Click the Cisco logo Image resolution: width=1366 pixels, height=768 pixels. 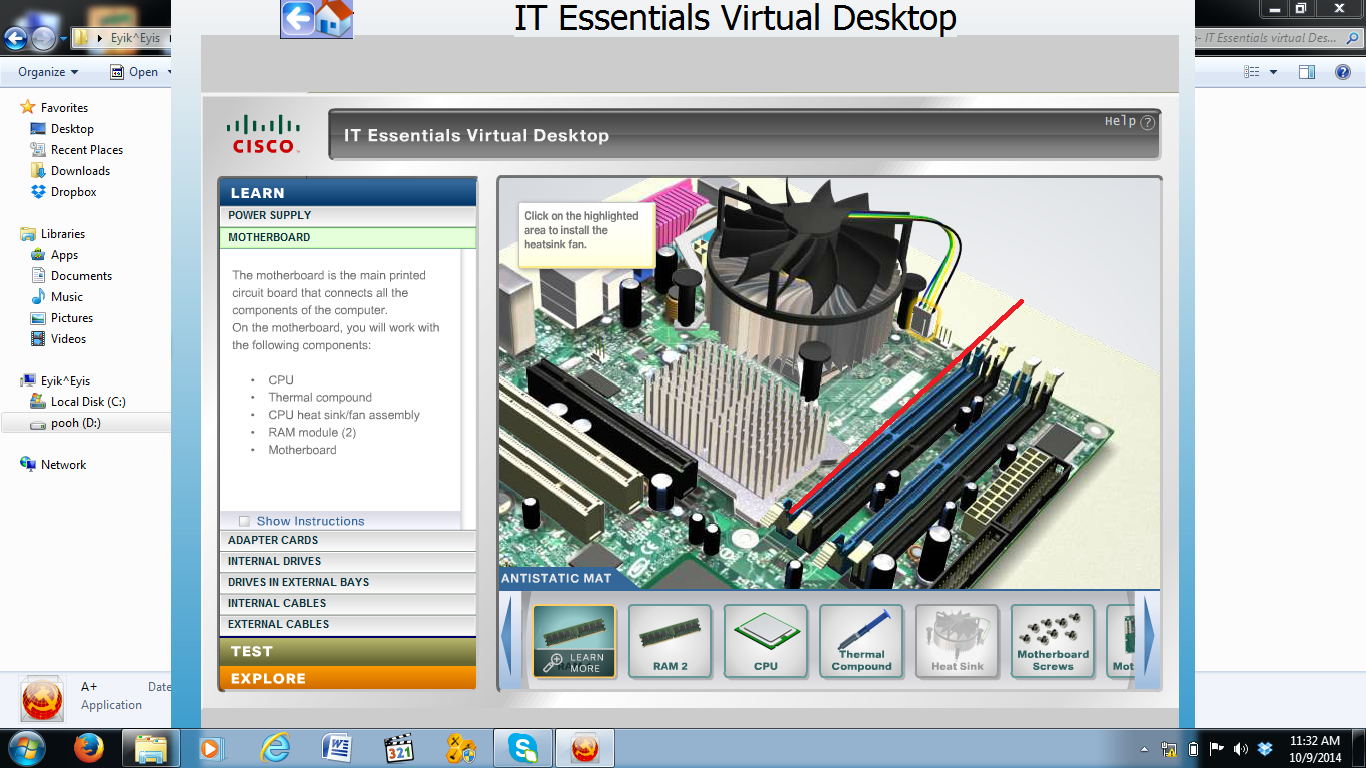(x=263, y=134)
